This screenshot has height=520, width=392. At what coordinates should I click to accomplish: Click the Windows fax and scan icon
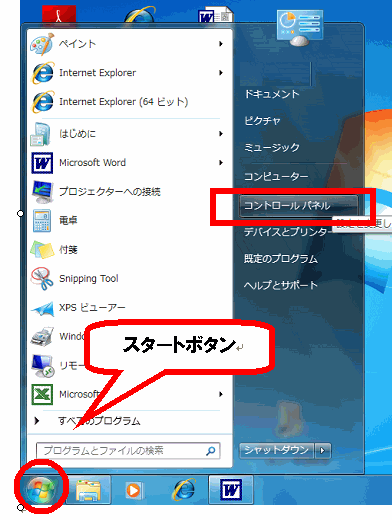(42, 336)
